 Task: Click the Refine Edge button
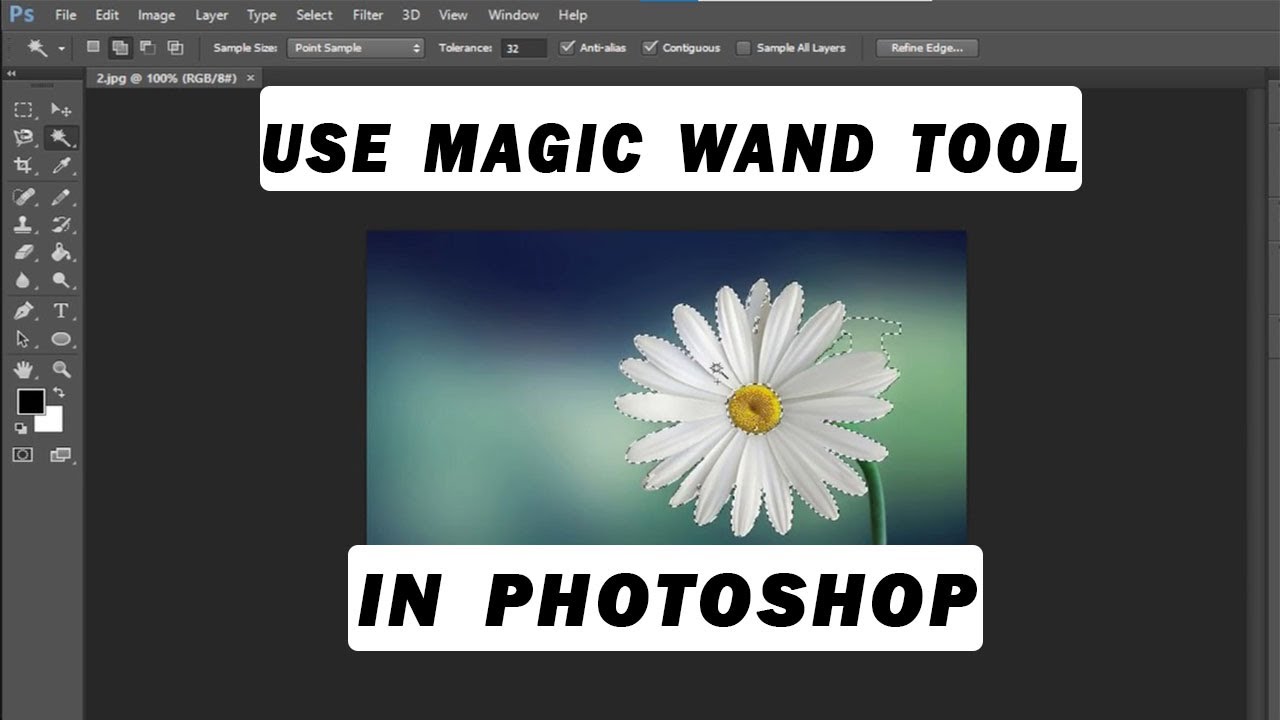pos(927,47)
